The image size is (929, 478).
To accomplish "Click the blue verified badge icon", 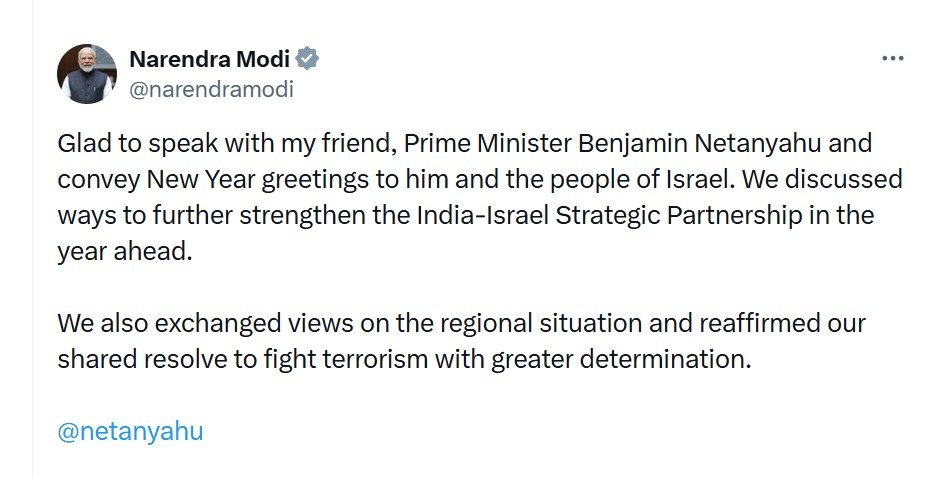I will tap(308, 58).
